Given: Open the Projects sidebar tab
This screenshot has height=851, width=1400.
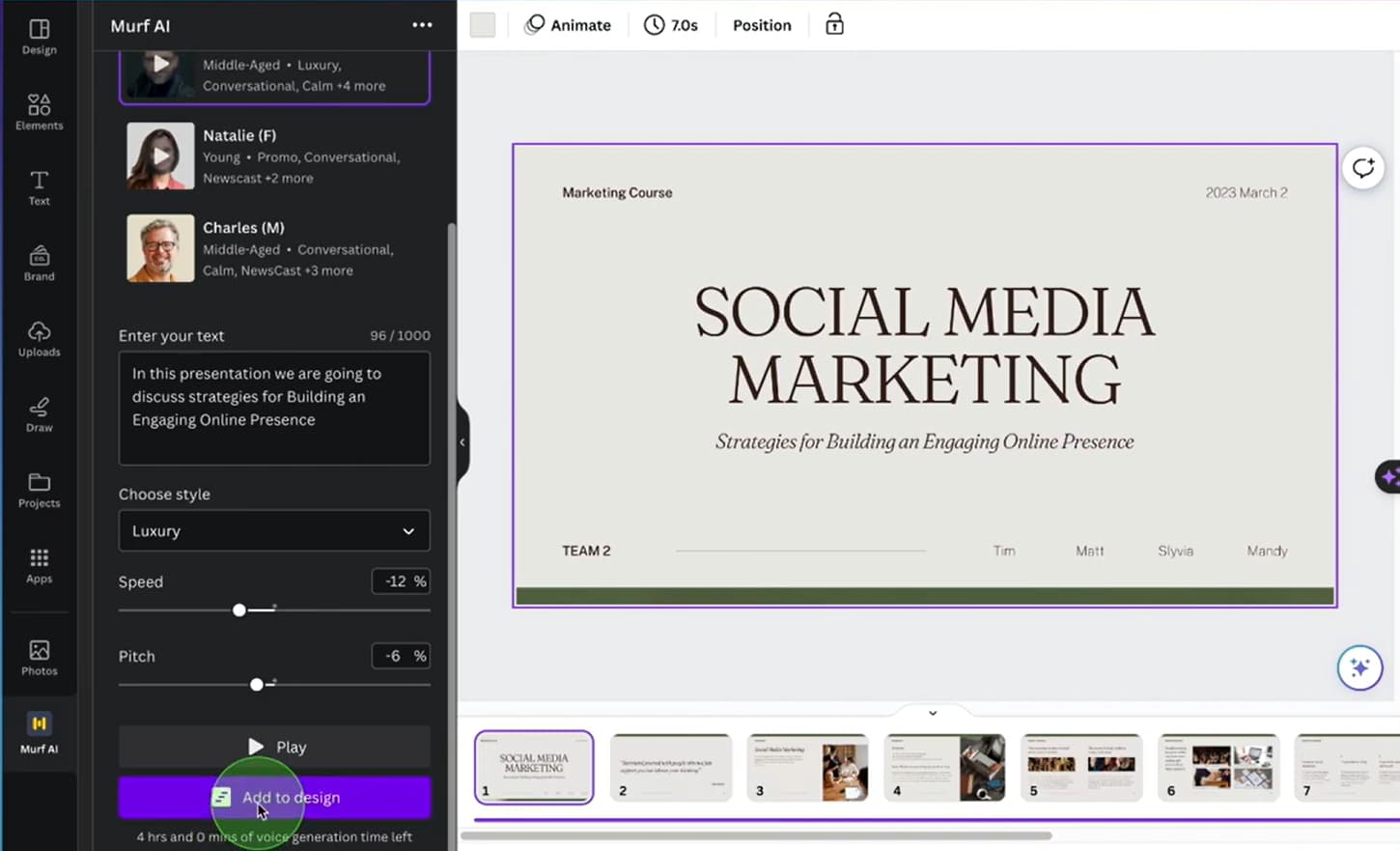Looking at the screenshot, I should 40,490.
